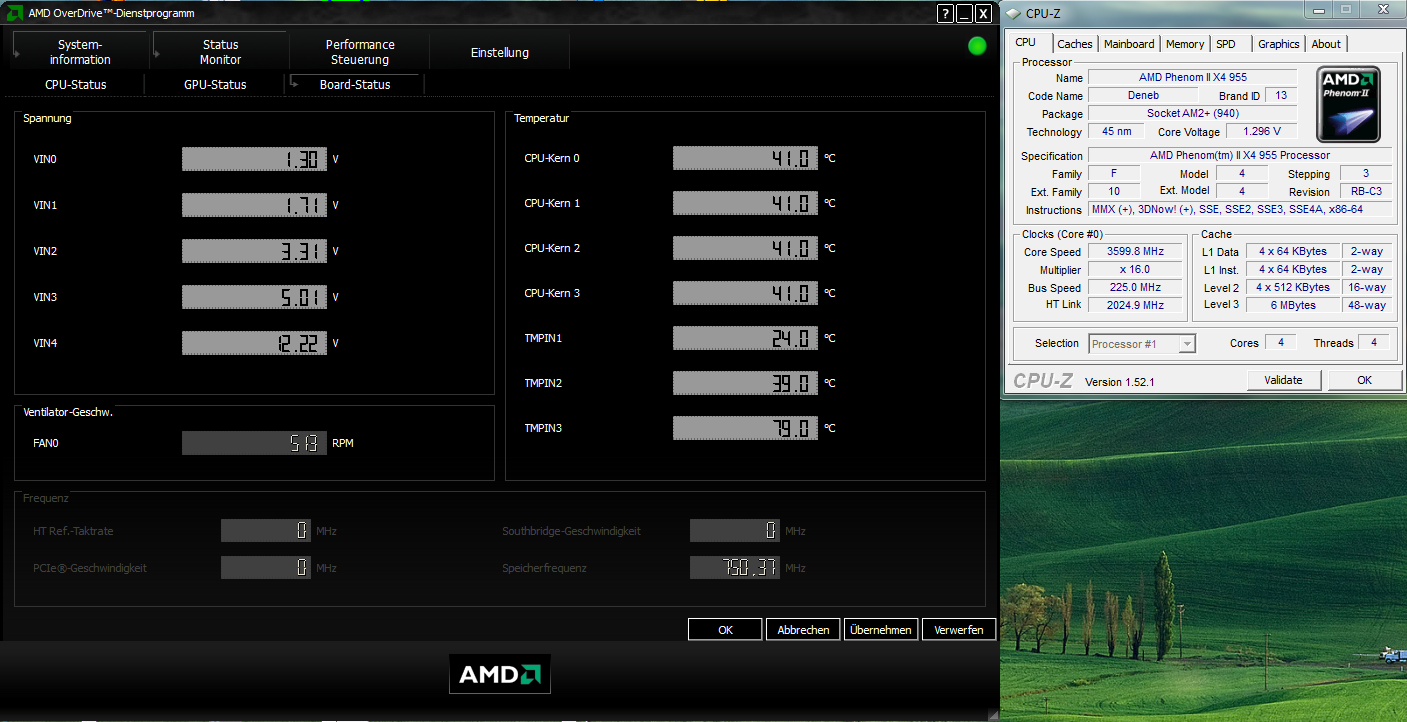The image size is (1407, 722).
Task: Click the HT Link value 2024.9 MHz
Action: pyautogui.click(x=1135, y=305)
